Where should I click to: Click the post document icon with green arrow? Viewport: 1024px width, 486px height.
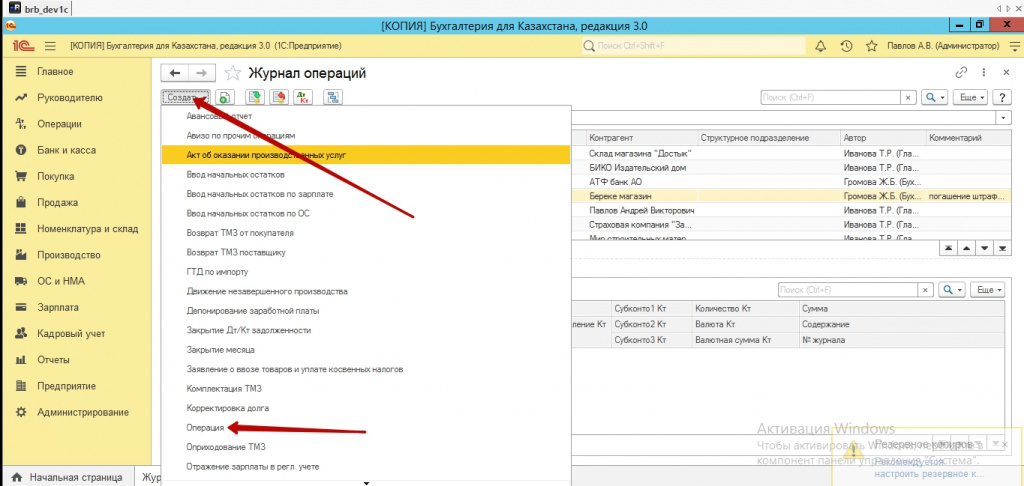255,97
